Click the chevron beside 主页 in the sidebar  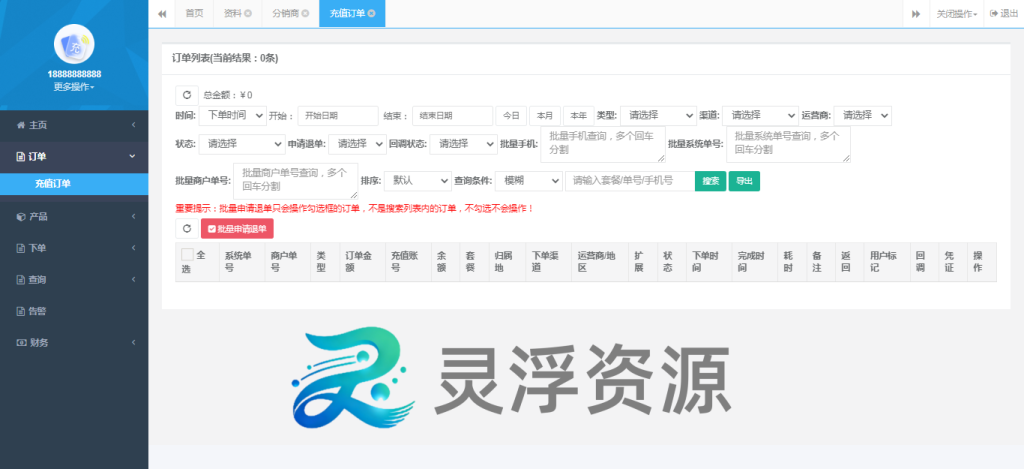(133, 125)
